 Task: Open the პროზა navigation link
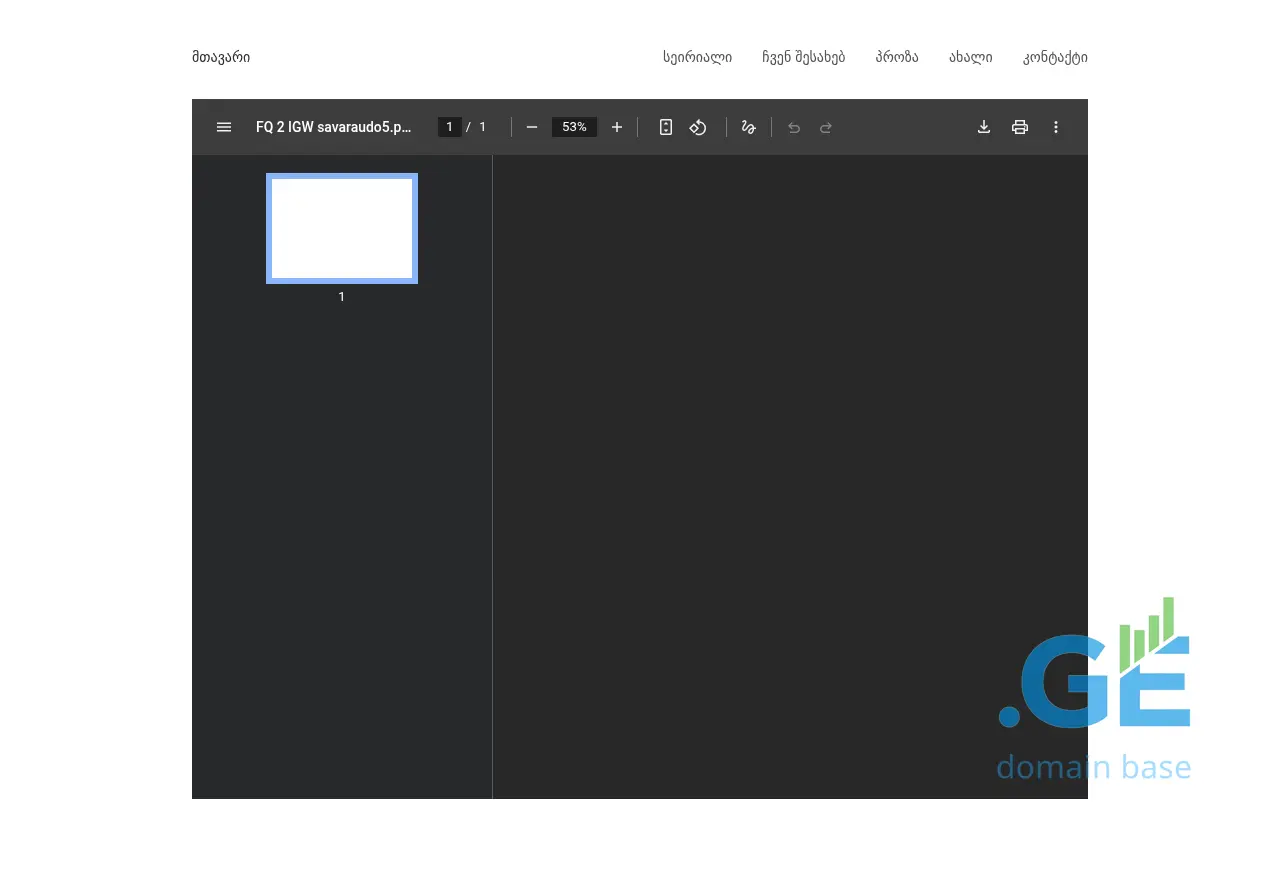coord(897,57)
